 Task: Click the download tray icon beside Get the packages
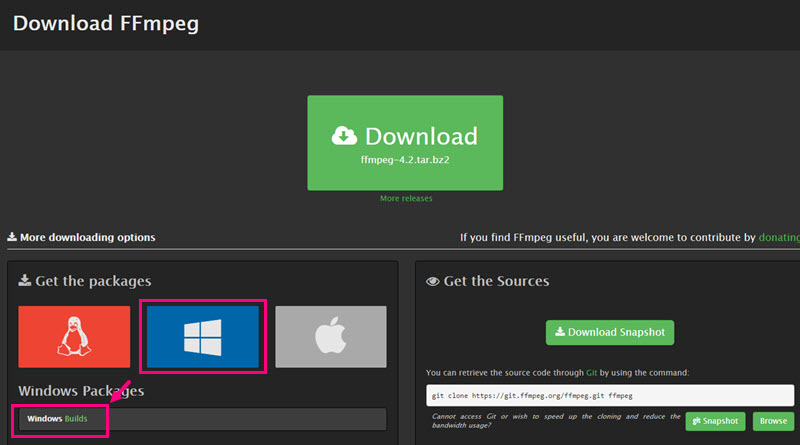point(24,280)
